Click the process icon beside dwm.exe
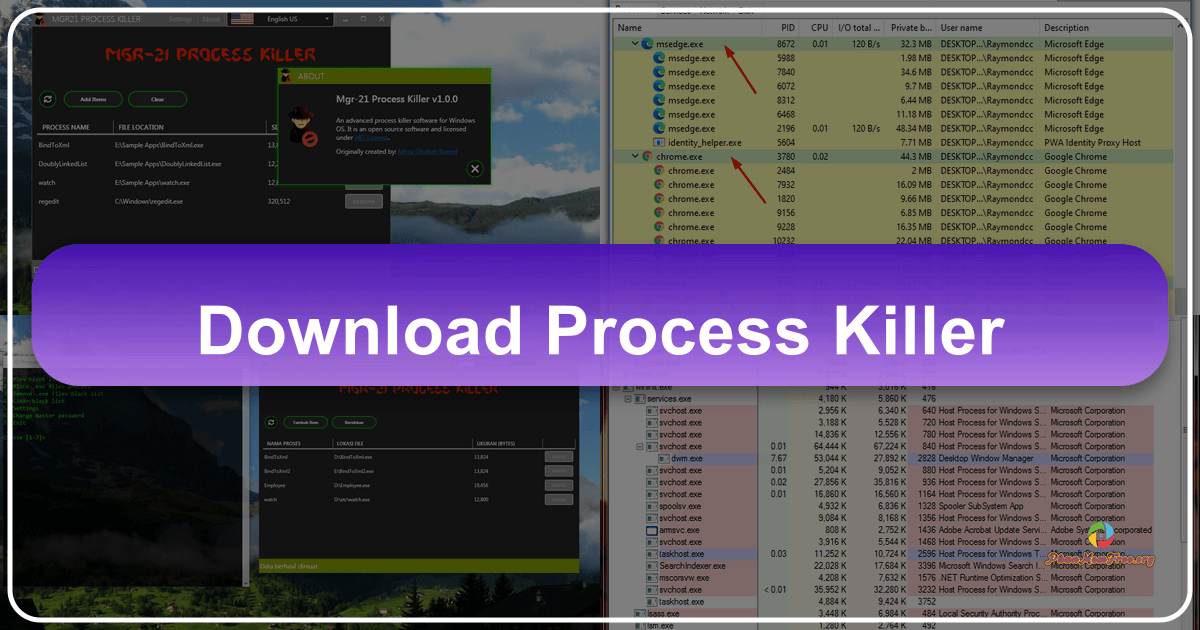The height and width of the screenshot is (630, 1200). coord(663,458)
